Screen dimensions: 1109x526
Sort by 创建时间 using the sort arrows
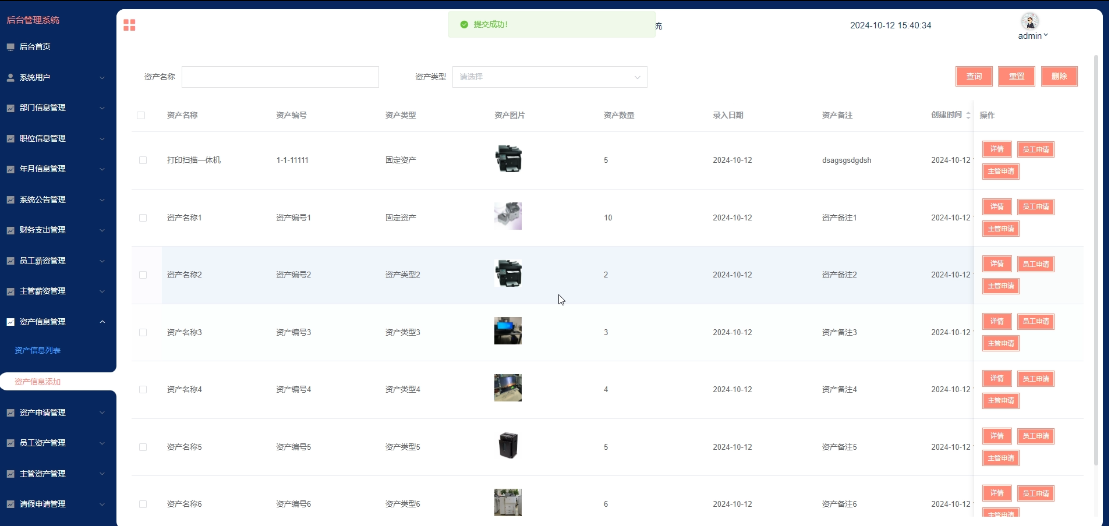[x=968, y=115]
